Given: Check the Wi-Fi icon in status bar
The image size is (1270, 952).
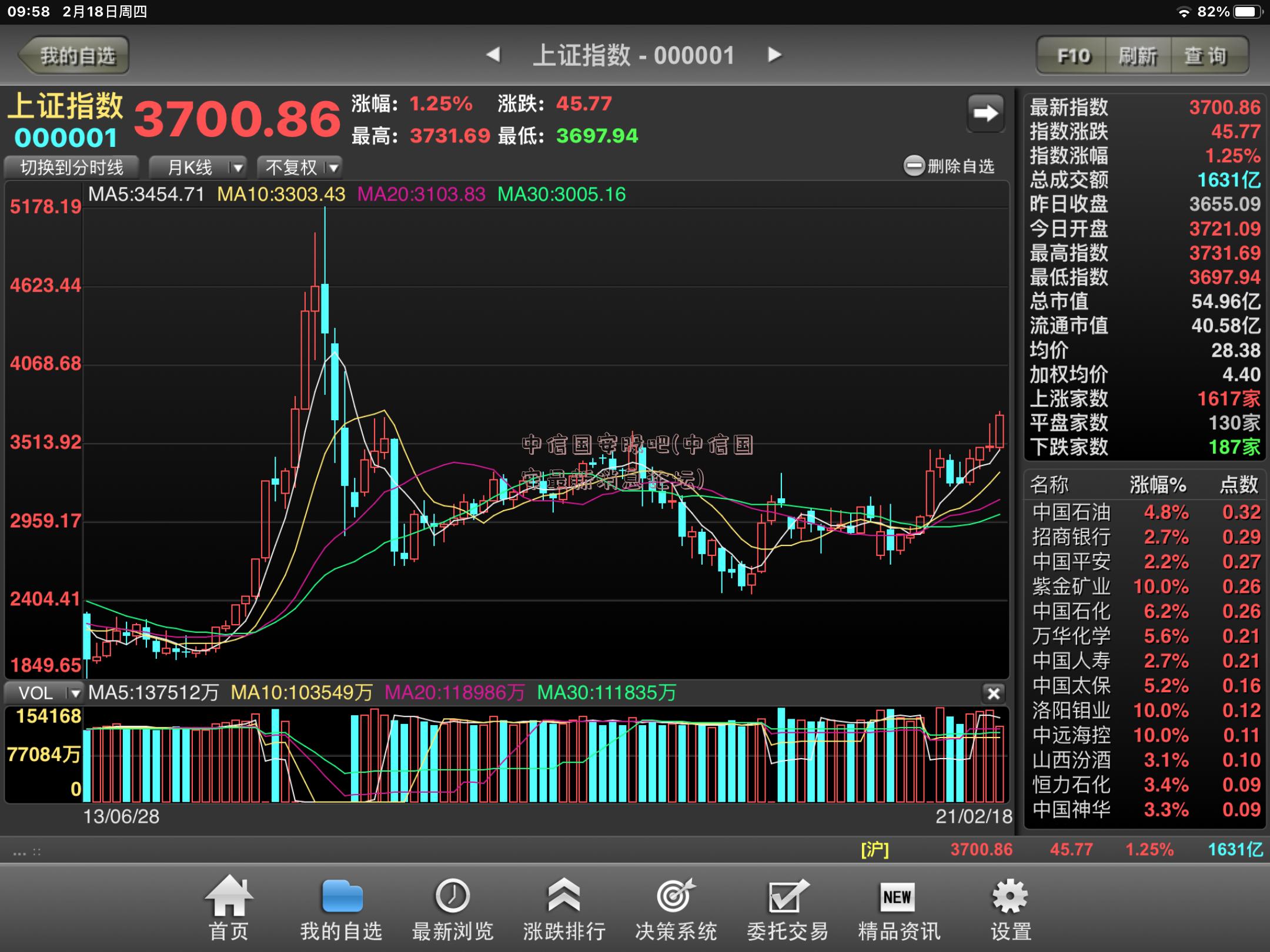Looking at the screenshot, I should click(x=1184, y=12).
